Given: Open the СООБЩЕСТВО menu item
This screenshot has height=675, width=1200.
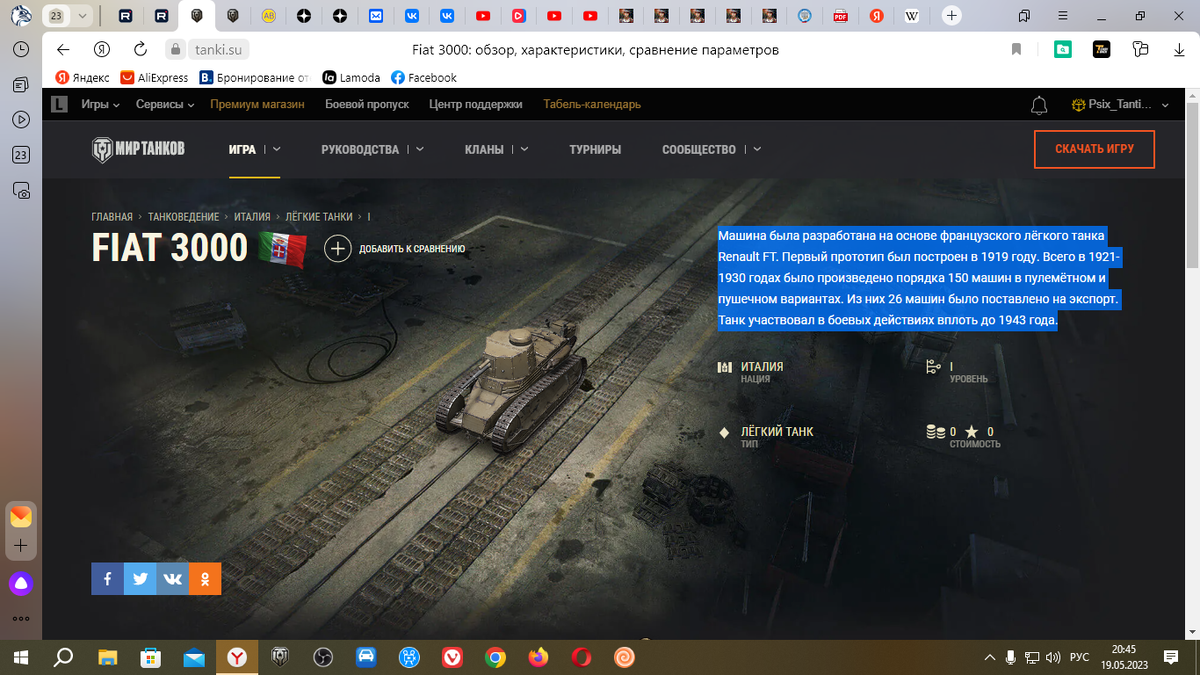Looking at the screenshot, I should pos(699,149).
